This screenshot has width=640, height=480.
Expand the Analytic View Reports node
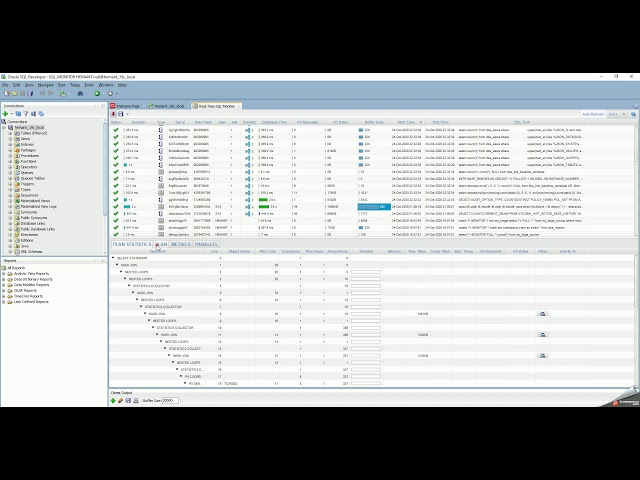4,273
